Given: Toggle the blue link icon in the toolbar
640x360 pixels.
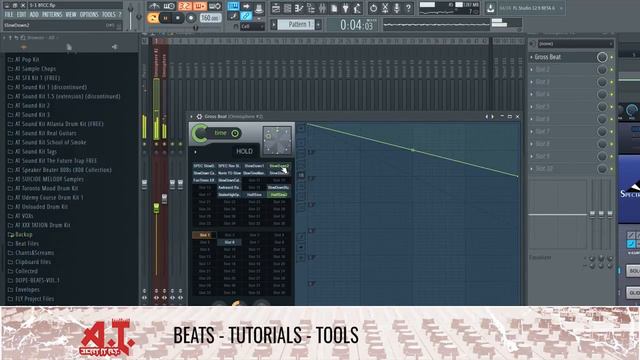Looking at the screenshot, I should 246,16.
